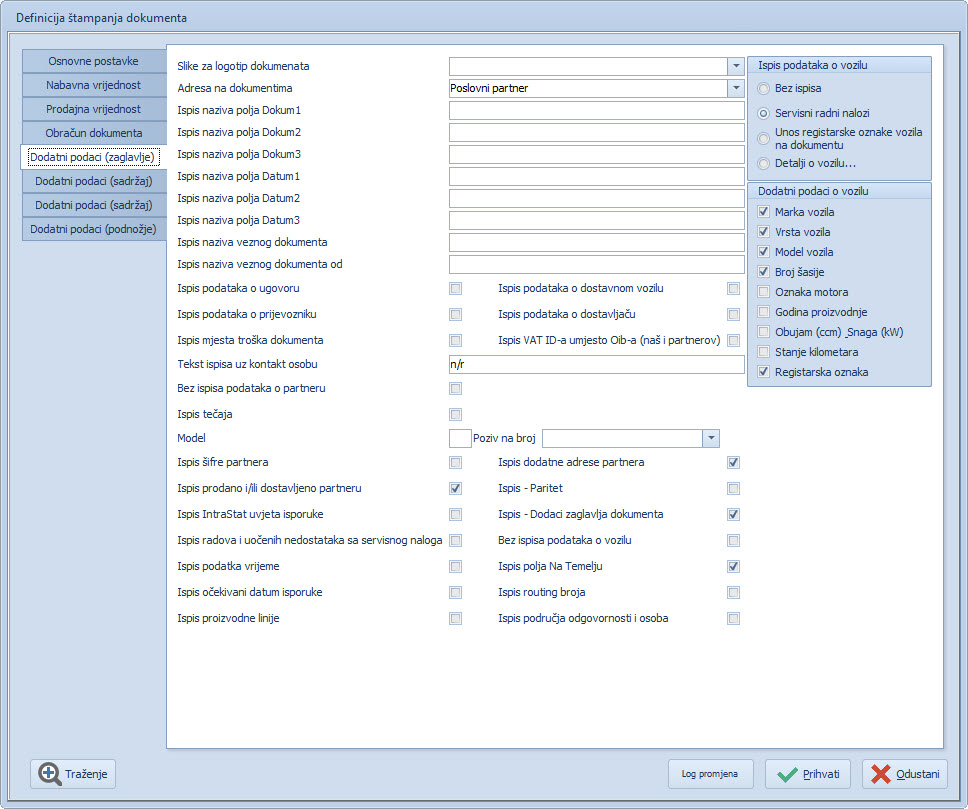The width and height of the screenshot is (968, 809).
Task: Go to the Obračun dokumenta tab
Action: 93,133
